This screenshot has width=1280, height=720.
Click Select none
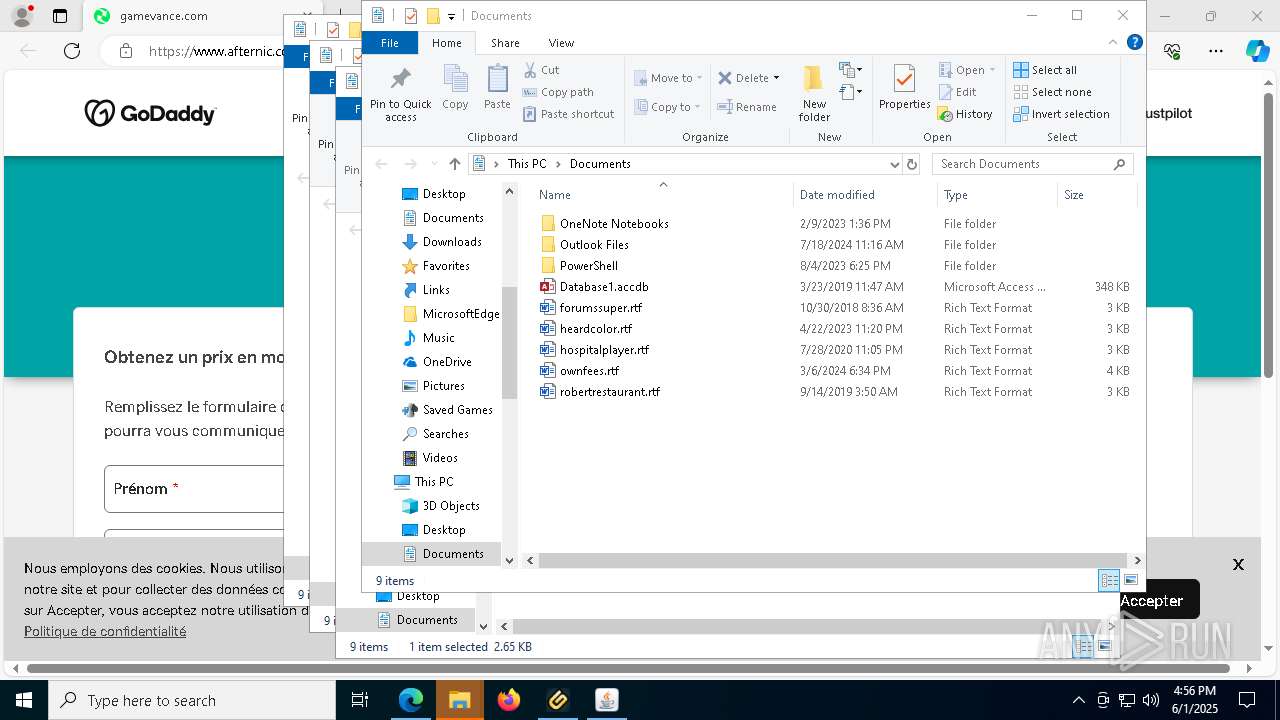1052,92
